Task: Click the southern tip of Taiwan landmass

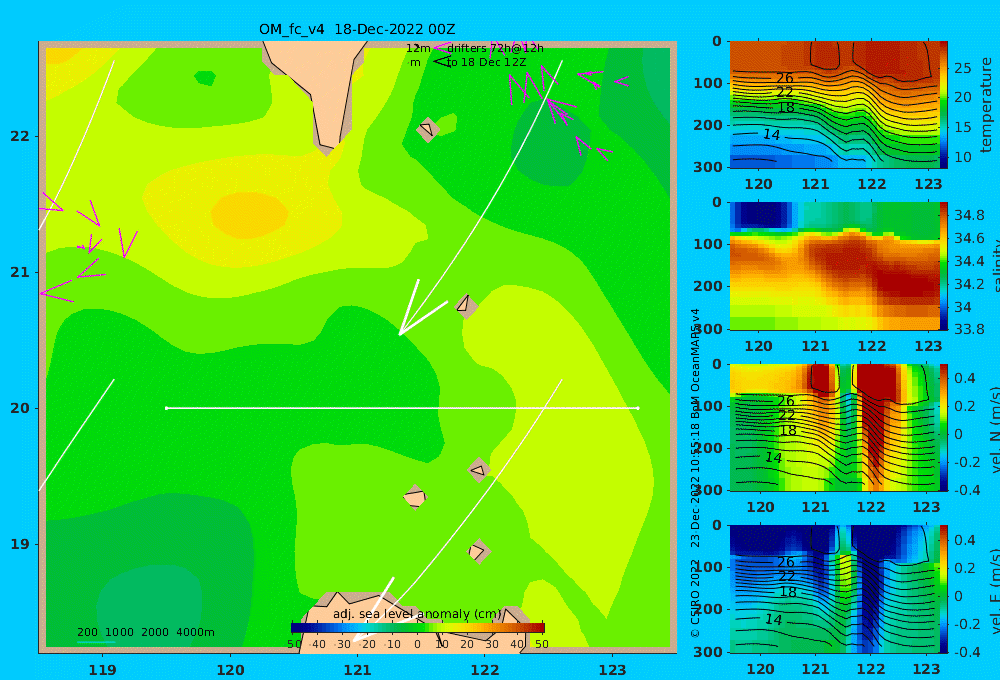Action: click(328, 145)
